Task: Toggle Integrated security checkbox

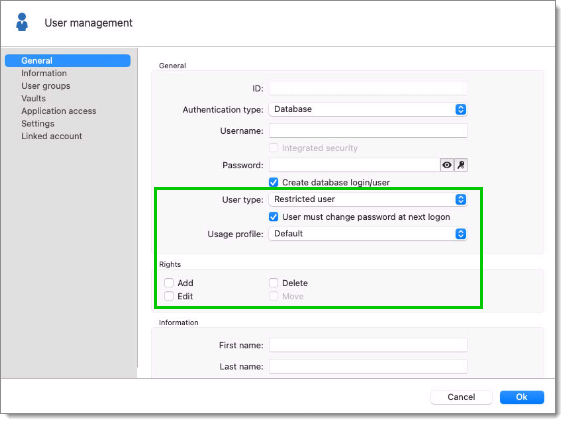Action: [273, 148]
